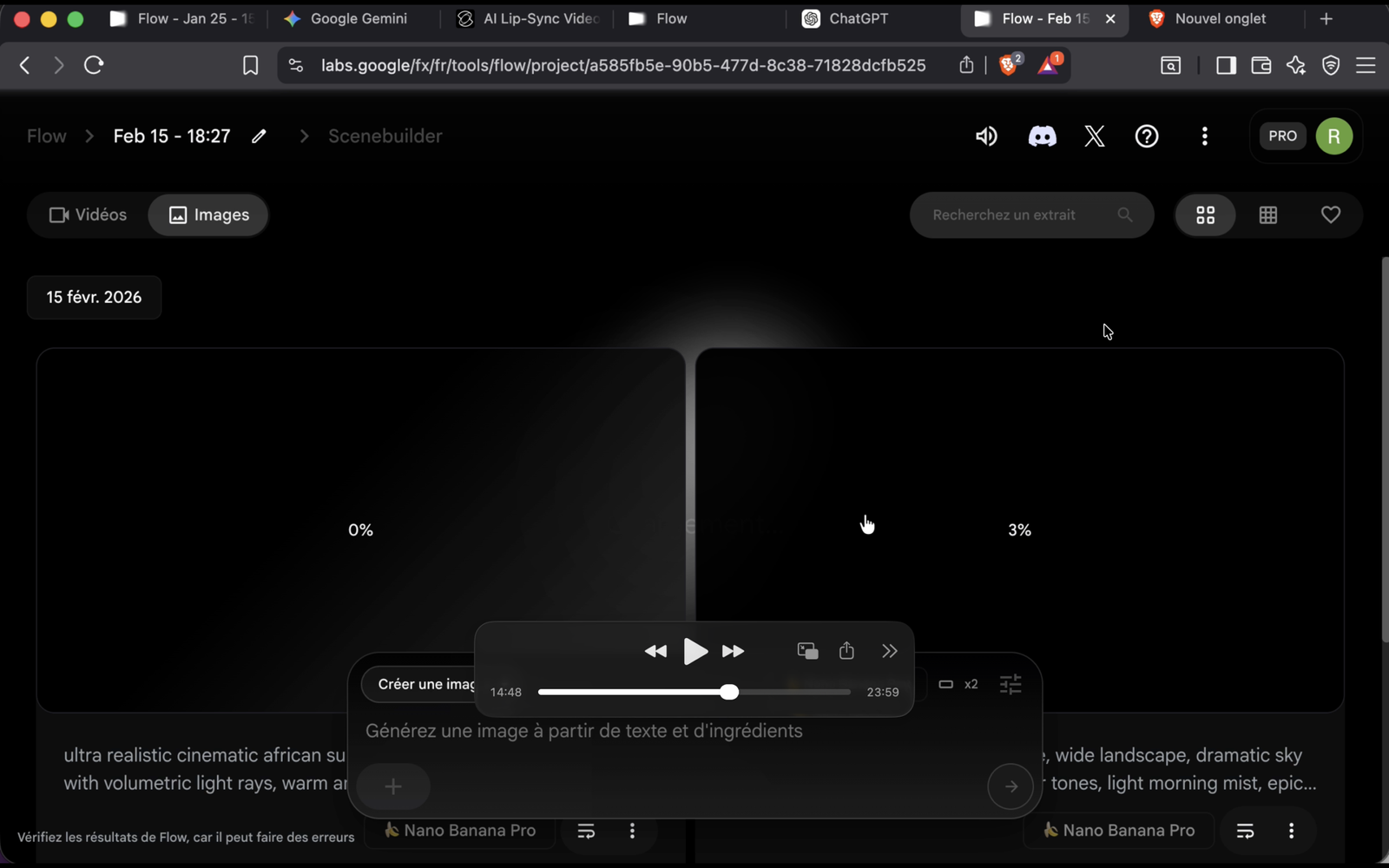The height and width of the screenshot is (868, 1389).
Task: Switch to large grid view
Action: (x=1205, y=214)
